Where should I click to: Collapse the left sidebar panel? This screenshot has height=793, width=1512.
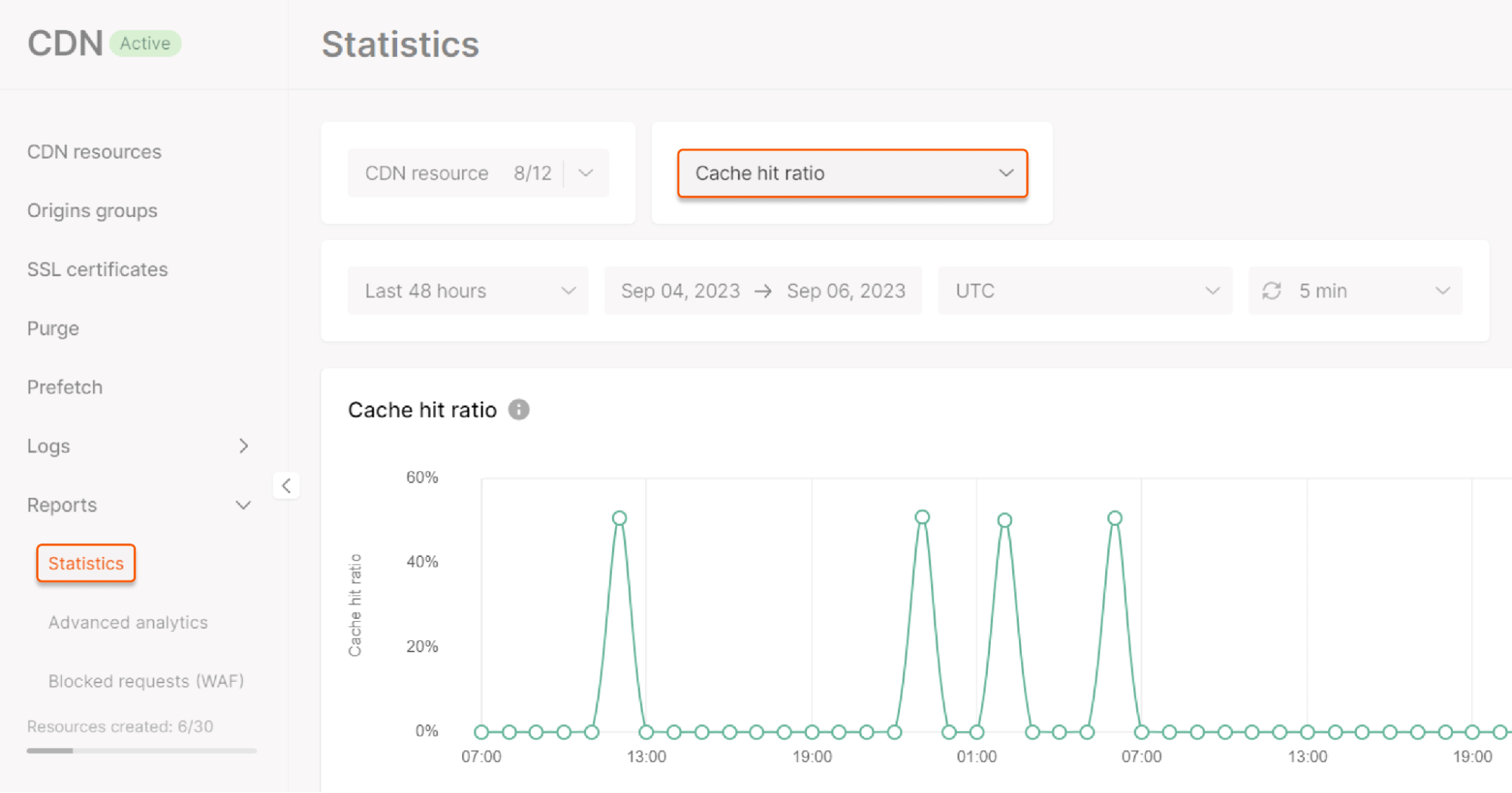287,486
